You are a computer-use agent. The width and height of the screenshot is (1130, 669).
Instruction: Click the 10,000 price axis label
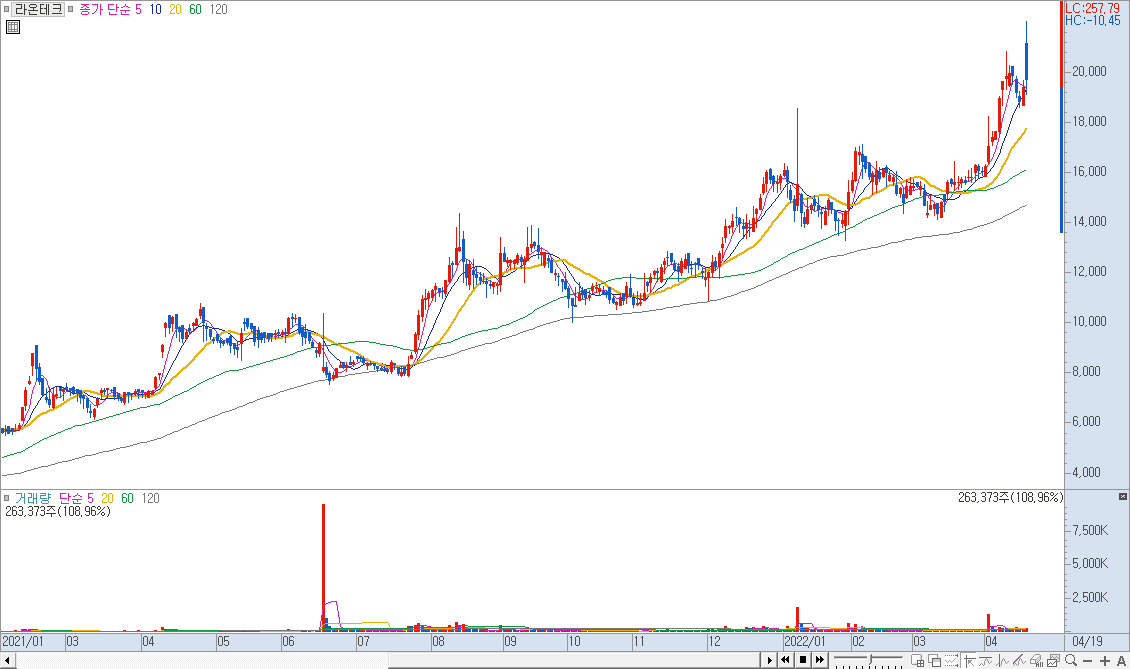tap(1089, 322)
